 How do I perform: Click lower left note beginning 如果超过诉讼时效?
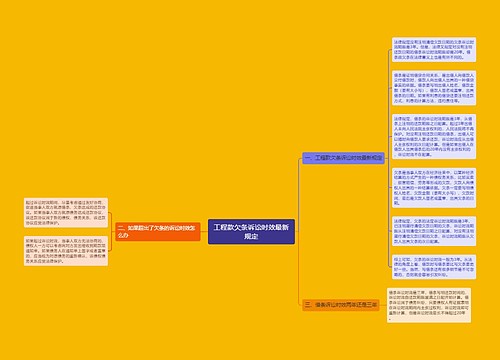66,251
